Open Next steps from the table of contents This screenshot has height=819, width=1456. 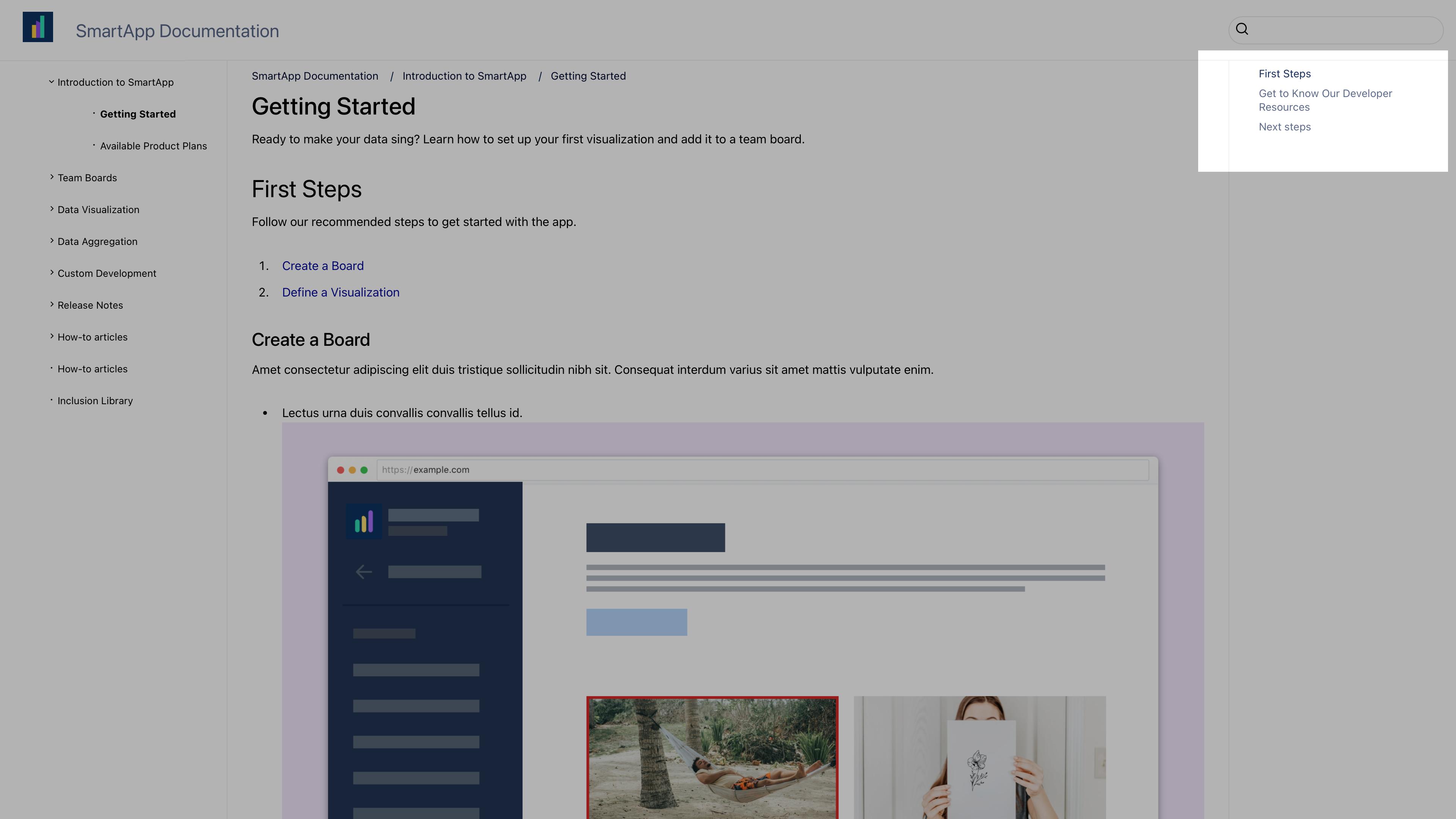(1284, 127)
